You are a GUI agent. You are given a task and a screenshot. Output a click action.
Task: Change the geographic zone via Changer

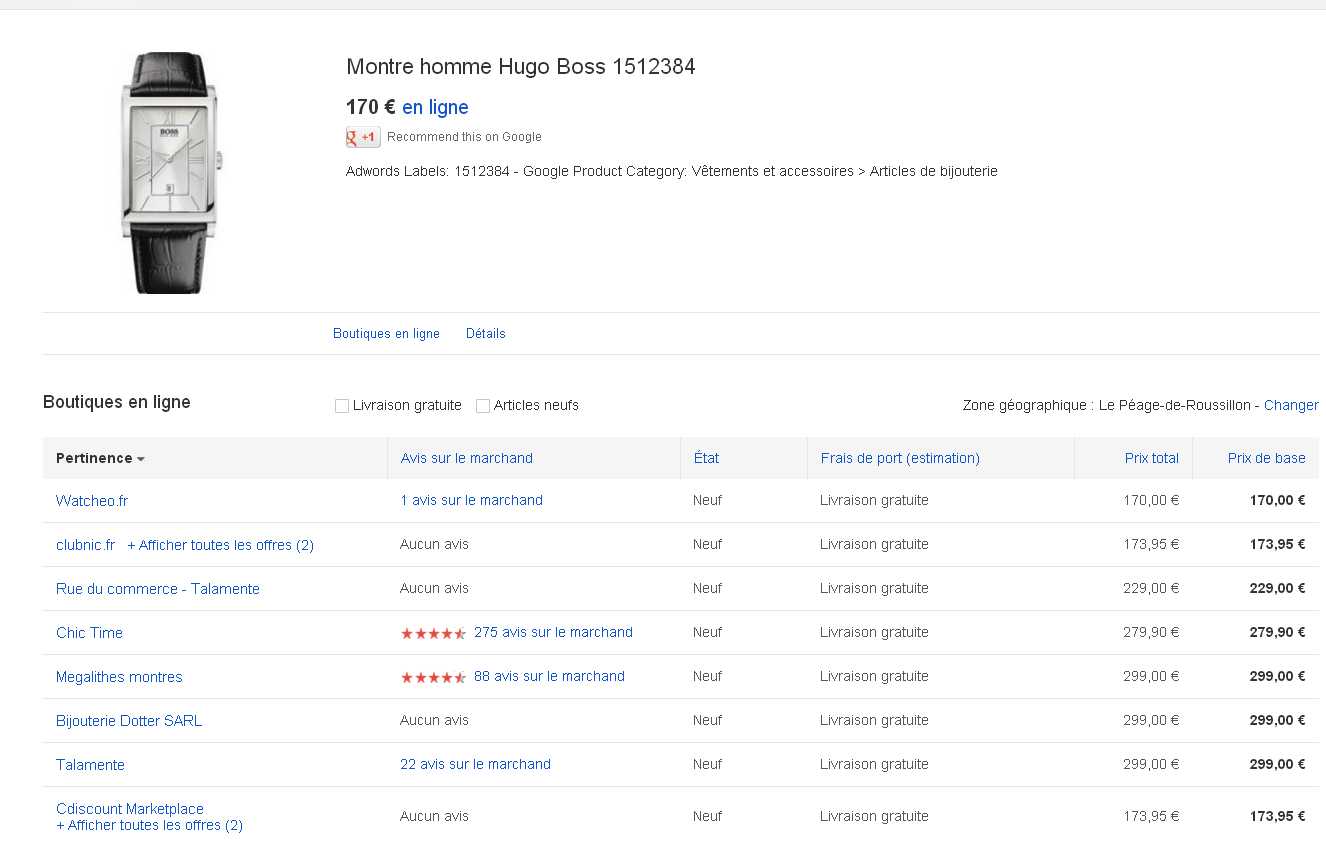[1290, 405]
